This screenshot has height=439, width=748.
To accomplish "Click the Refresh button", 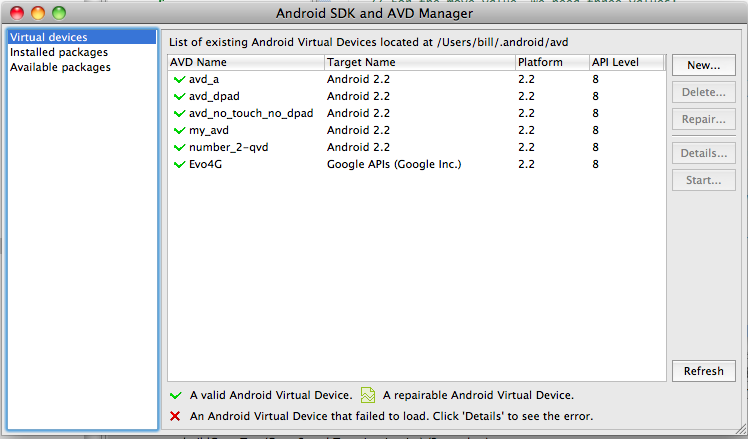I will [x=703, y=371].
